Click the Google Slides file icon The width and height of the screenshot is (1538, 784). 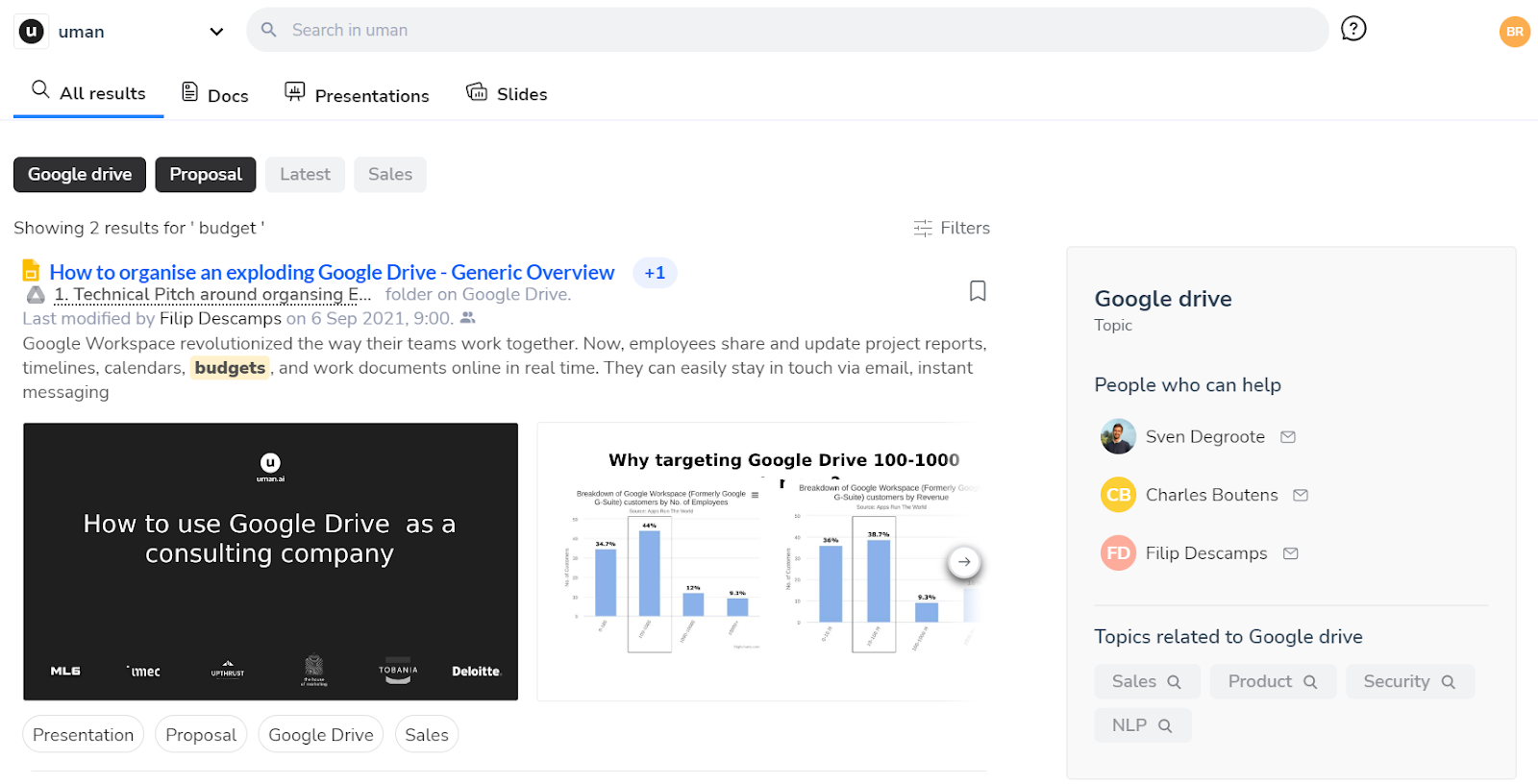(x=31, y=271)
